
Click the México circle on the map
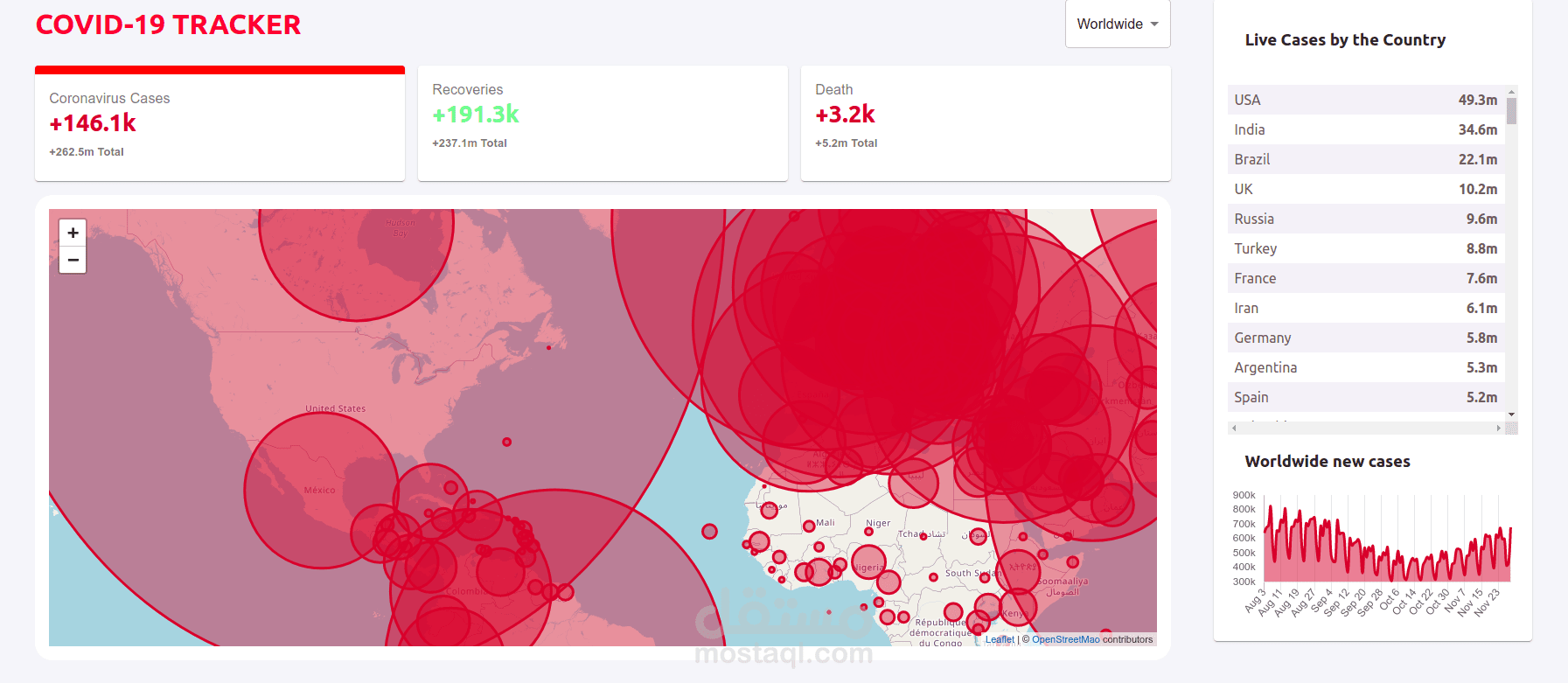tap(323, 490)
